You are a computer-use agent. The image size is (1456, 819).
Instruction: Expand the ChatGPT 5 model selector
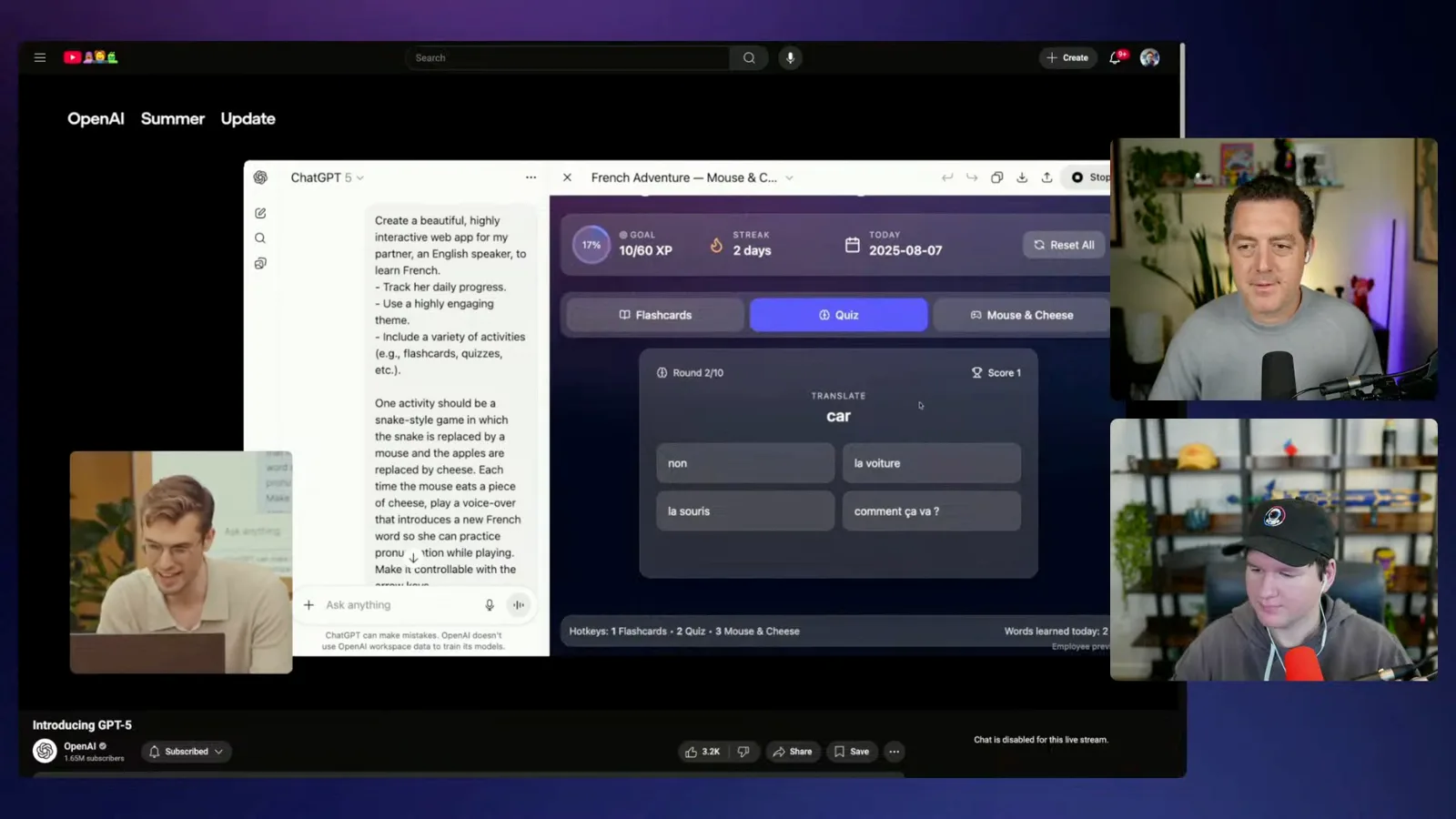(x=327, y=177)
